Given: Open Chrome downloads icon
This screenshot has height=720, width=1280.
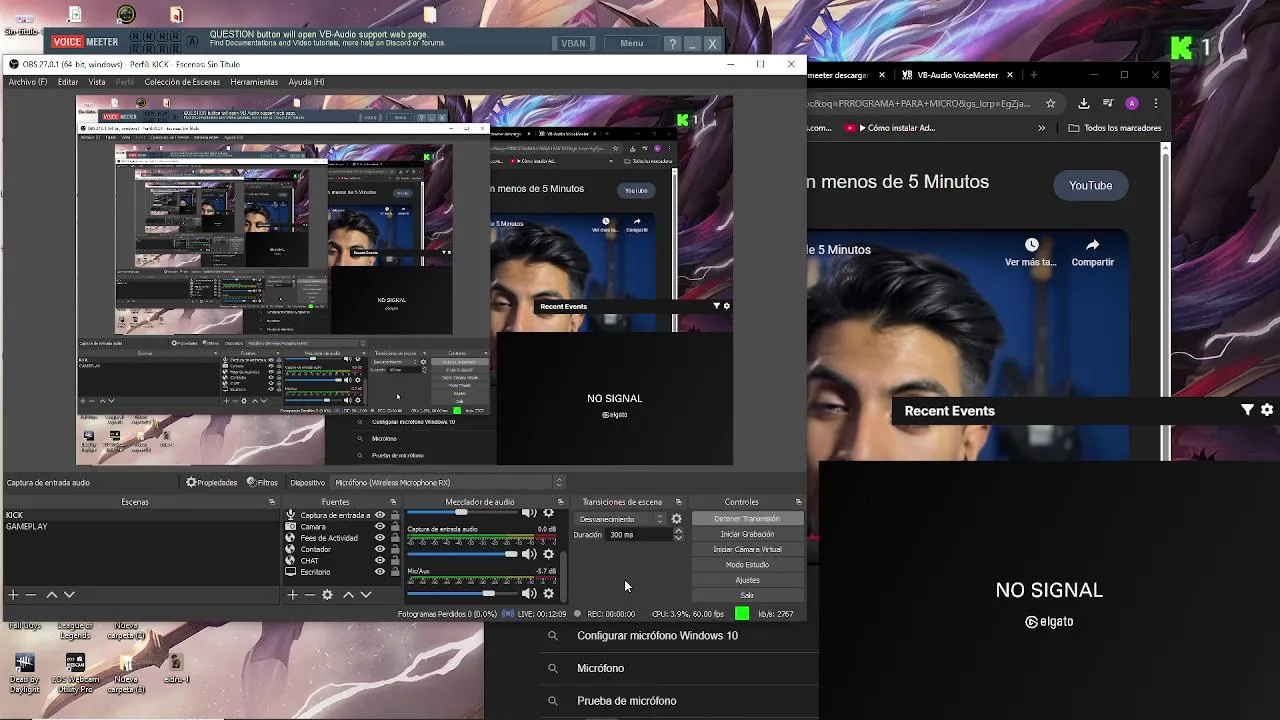Looking at the screenshot, I should point(1084,103).
